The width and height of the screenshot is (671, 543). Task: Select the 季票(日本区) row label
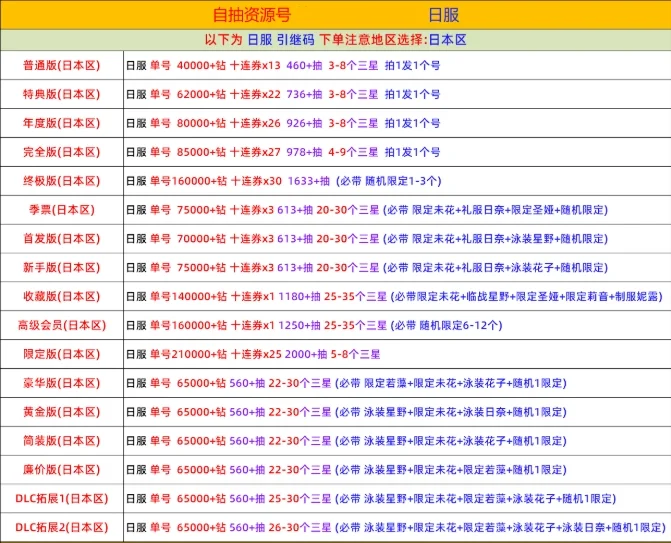tap(62, 210)
